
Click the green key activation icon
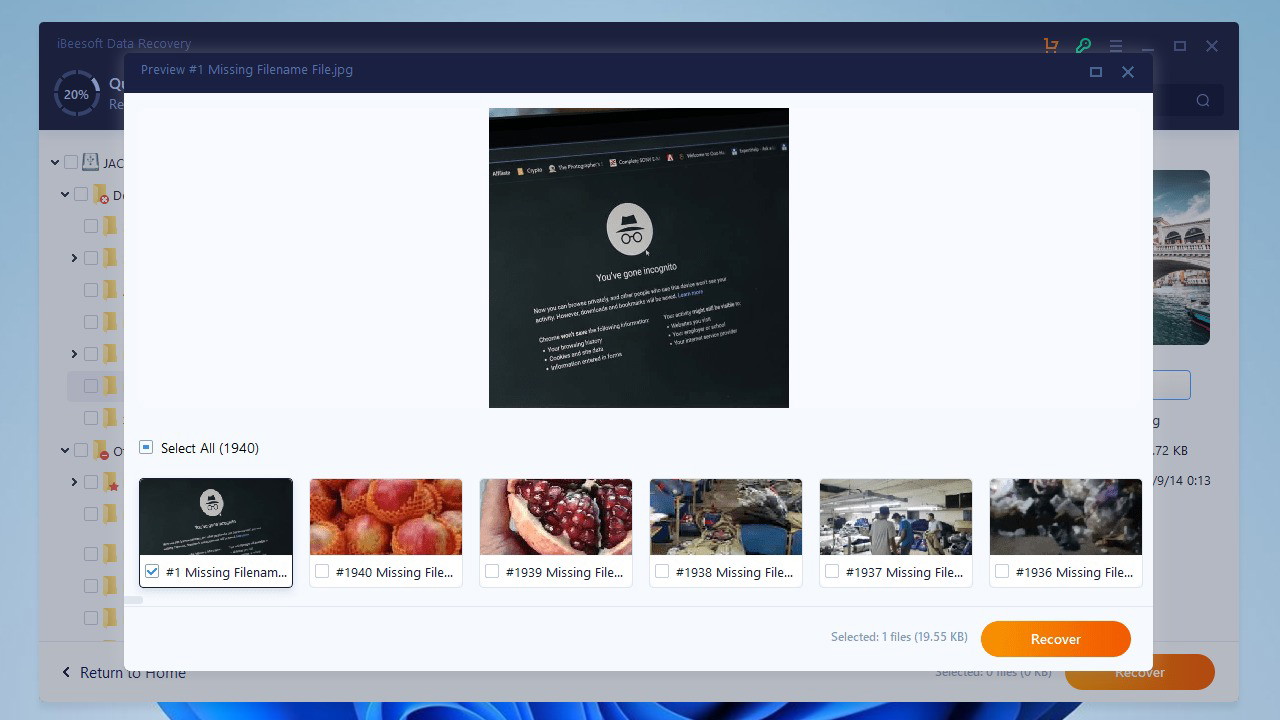pyautogui.click(x=1083, y=46)
